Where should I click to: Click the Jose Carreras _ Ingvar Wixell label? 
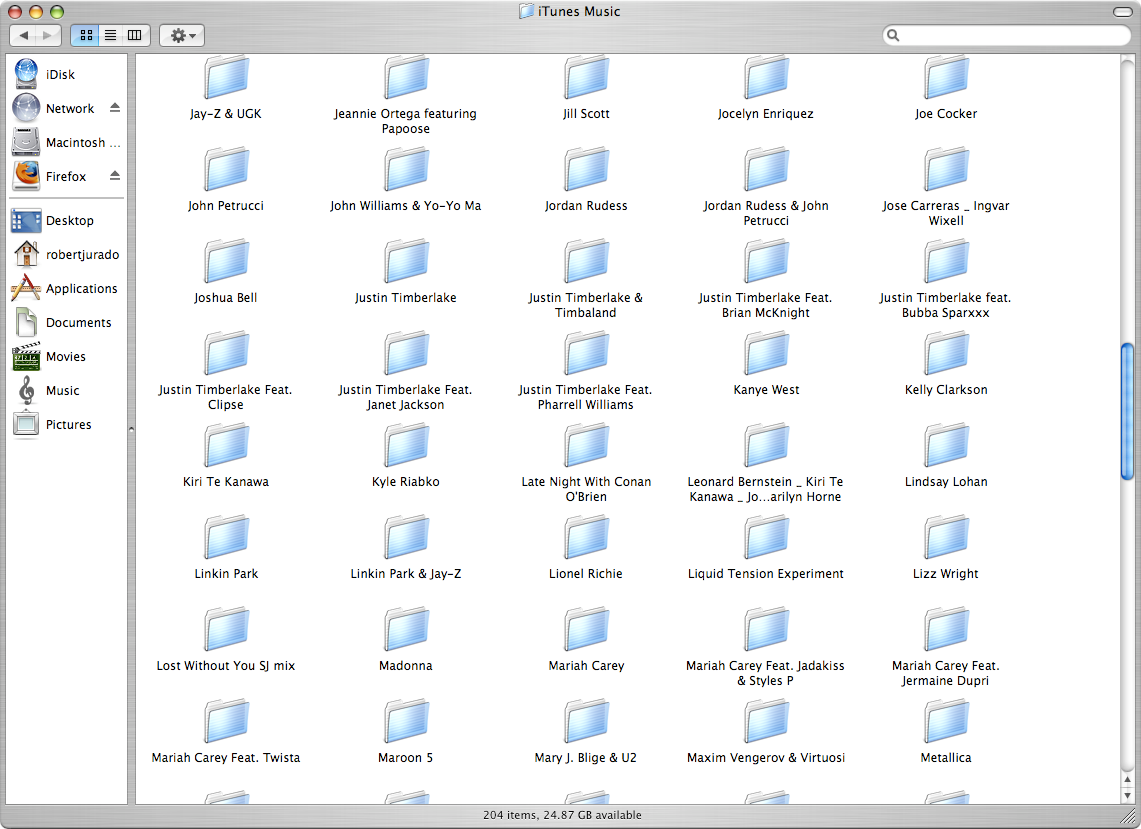coord(946,213)
